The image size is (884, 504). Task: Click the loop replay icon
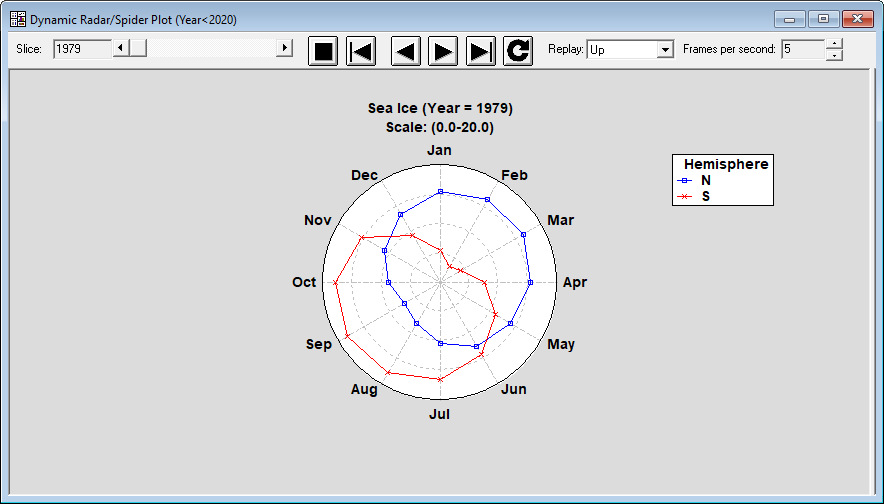(518, 50)
